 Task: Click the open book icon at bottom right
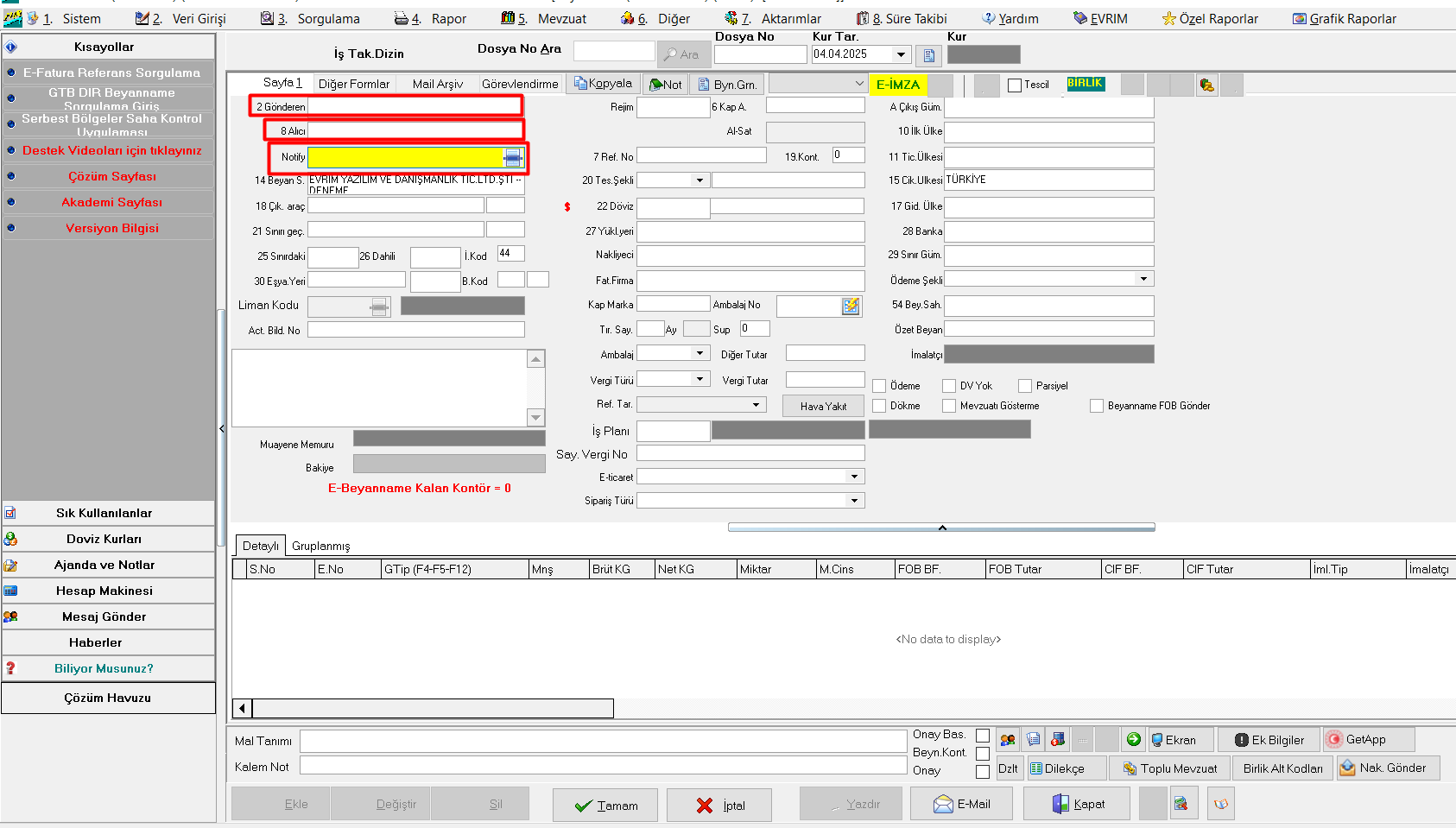(x=1220, y=804)
